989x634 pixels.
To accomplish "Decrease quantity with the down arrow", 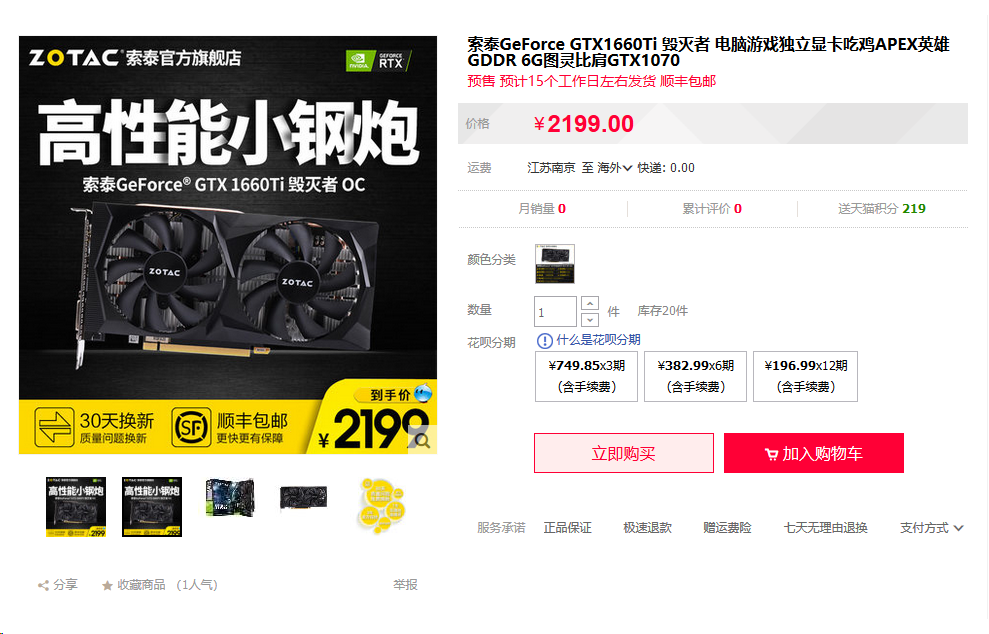I will [590, 320].
